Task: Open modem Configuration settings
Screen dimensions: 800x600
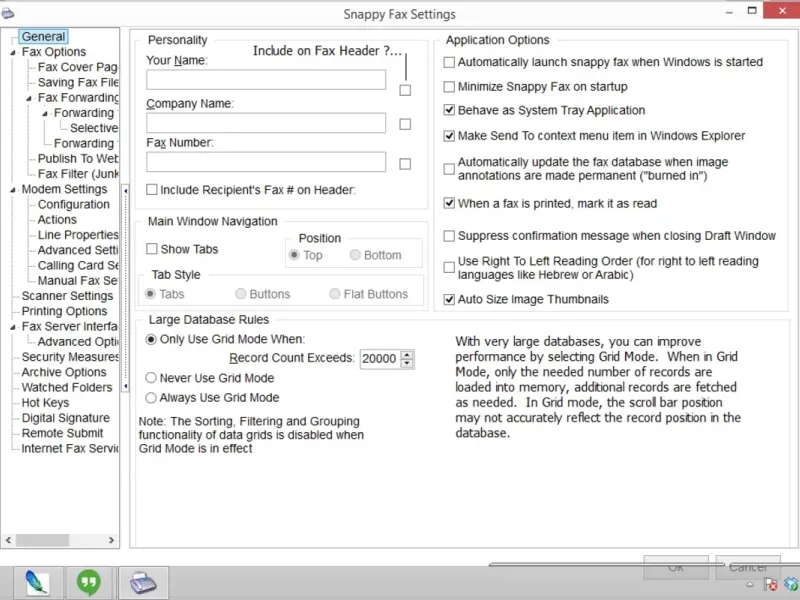Action: [x=73, y=205]
